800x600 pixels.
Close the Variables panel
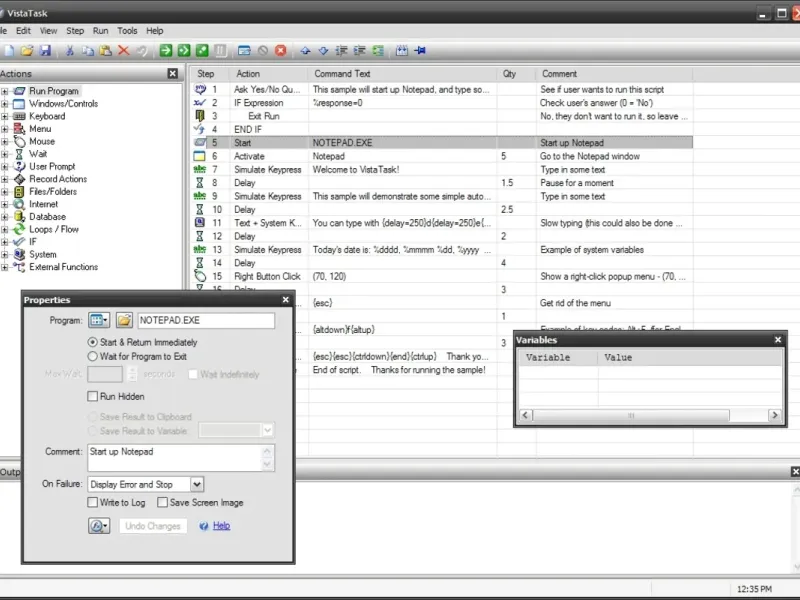778,339
